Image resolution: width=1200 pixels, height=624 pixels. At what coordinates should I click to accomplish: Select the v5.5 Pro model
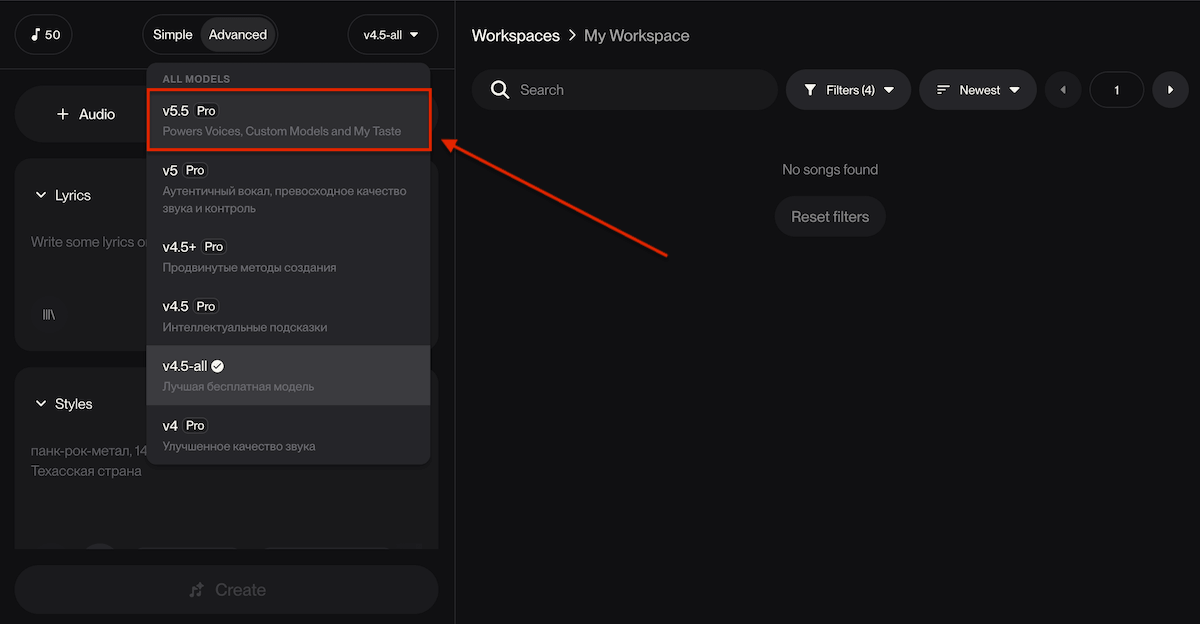288,120
